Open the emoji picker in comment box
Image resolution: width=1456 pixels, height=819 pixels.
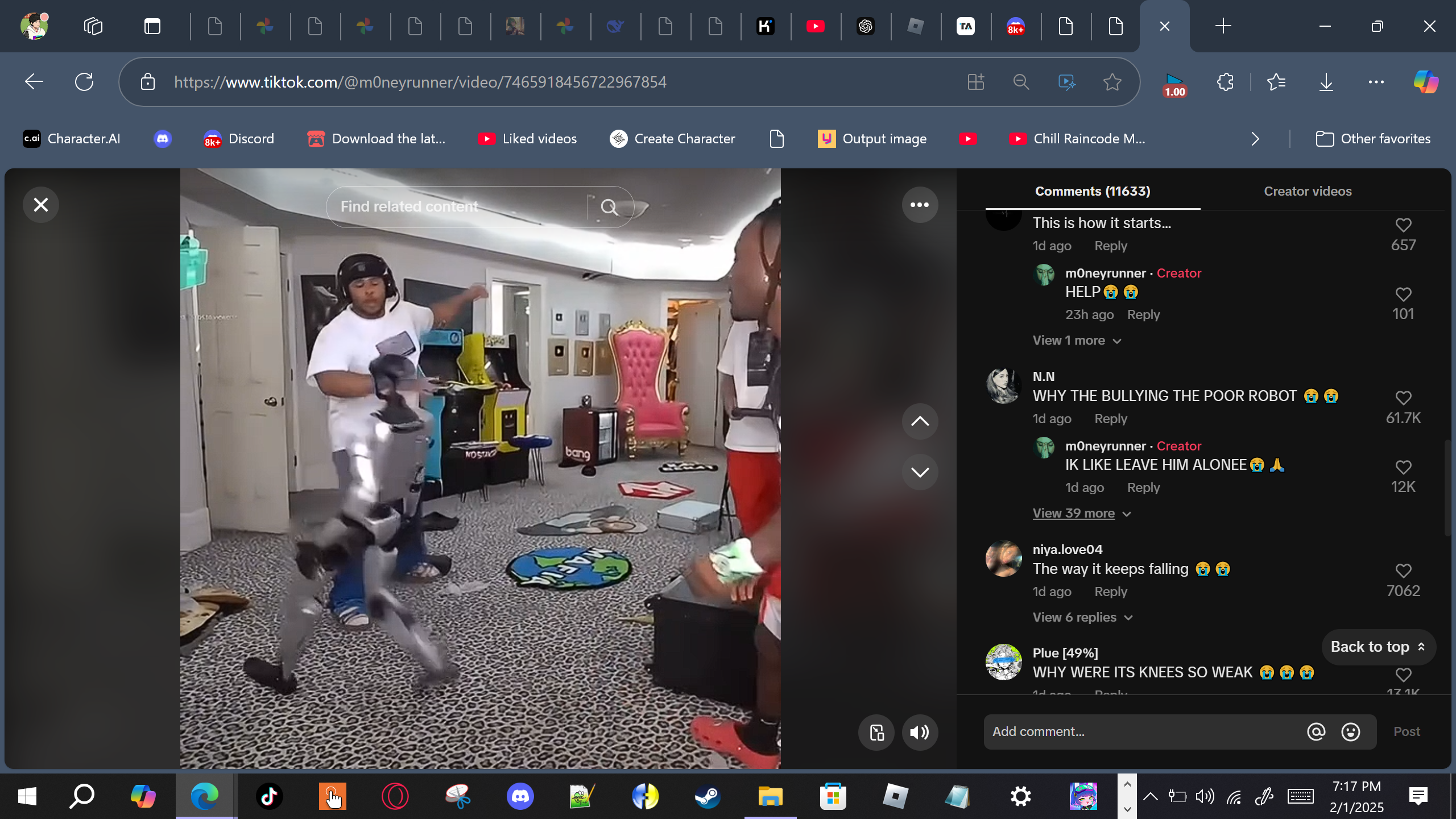click(x=1351, y=732)
